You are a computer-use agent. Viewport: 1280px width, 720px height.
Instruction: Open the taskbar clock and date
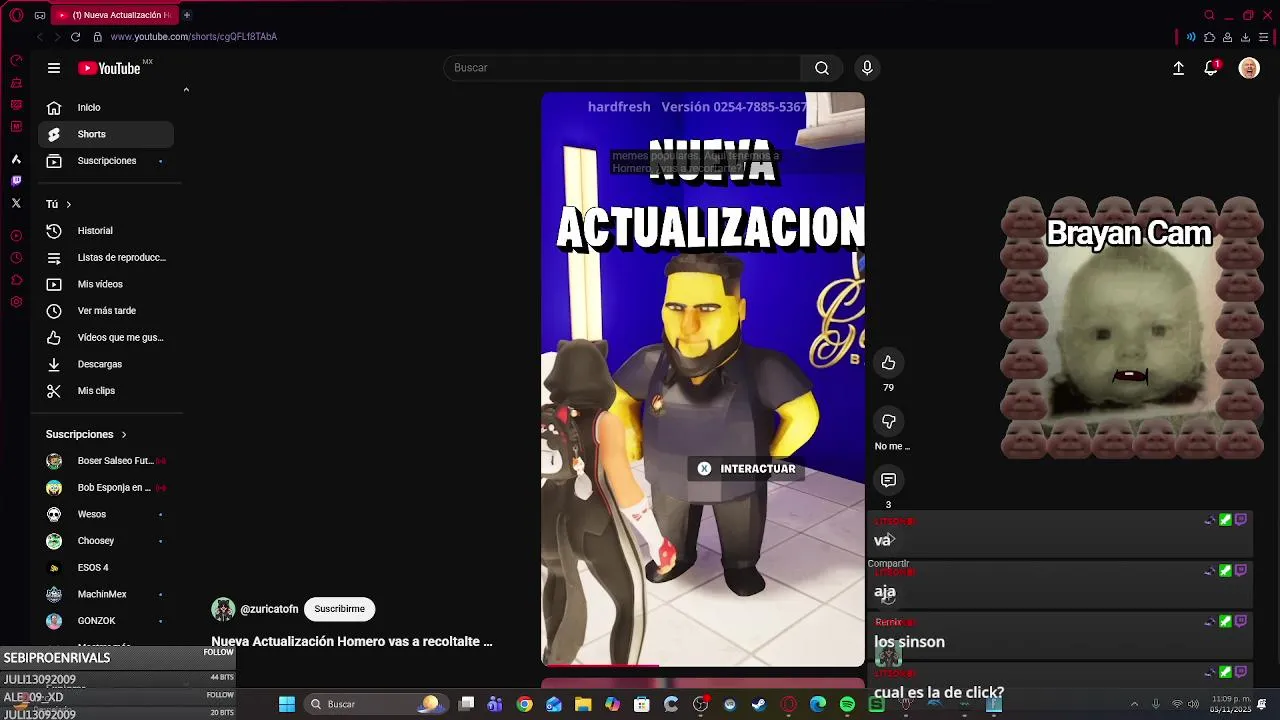(1230, 704)
